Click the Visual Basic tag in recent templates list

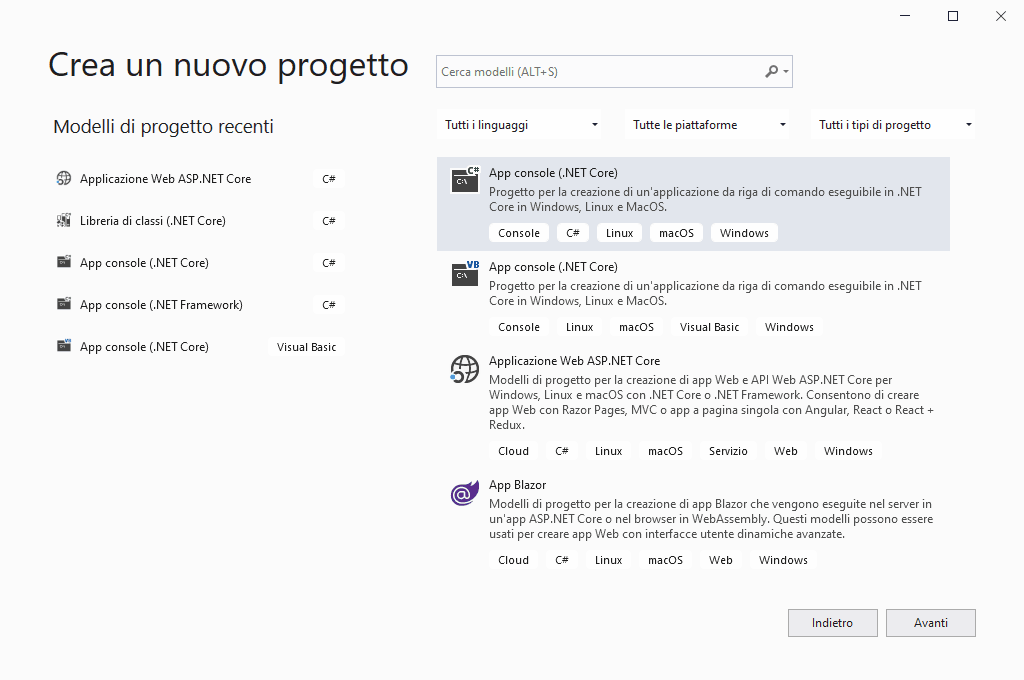306,347
